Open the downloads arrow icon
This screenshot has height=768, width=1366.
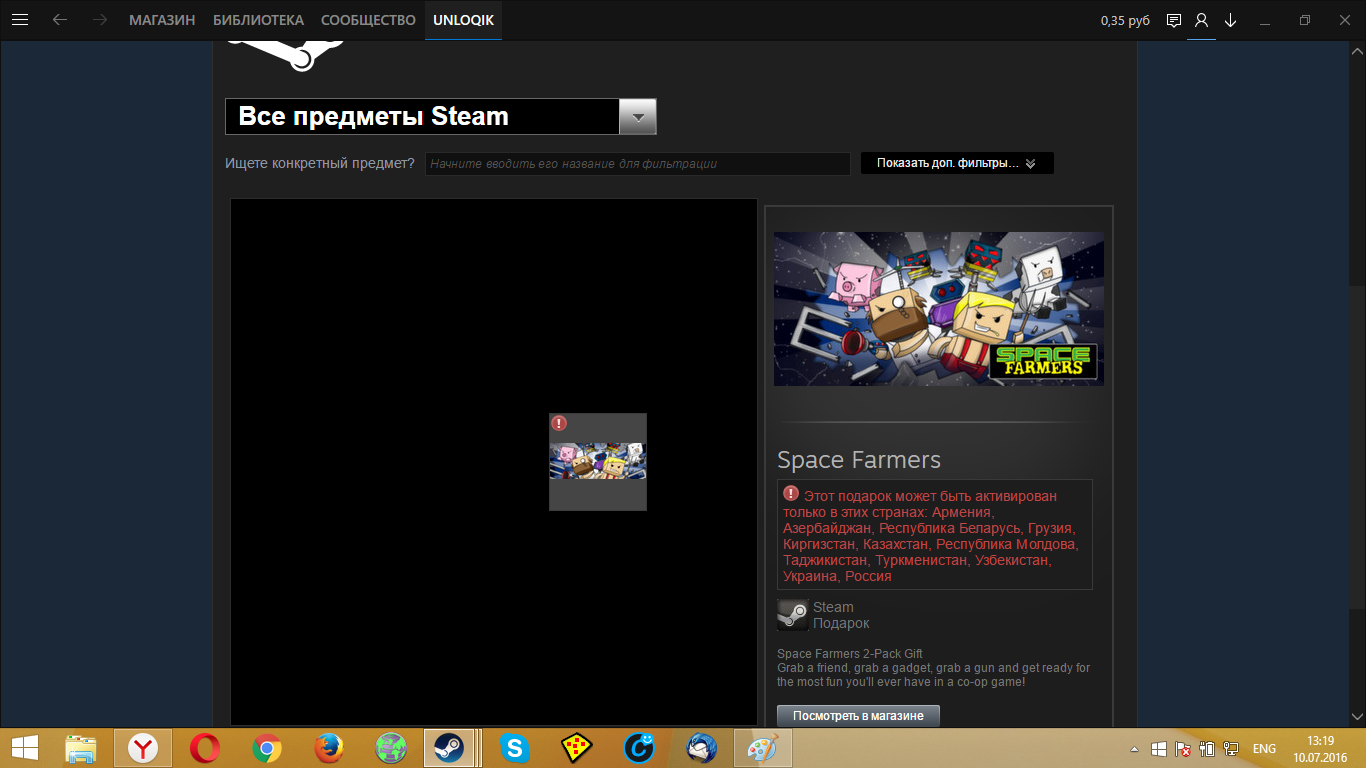tap(1231, 20)
